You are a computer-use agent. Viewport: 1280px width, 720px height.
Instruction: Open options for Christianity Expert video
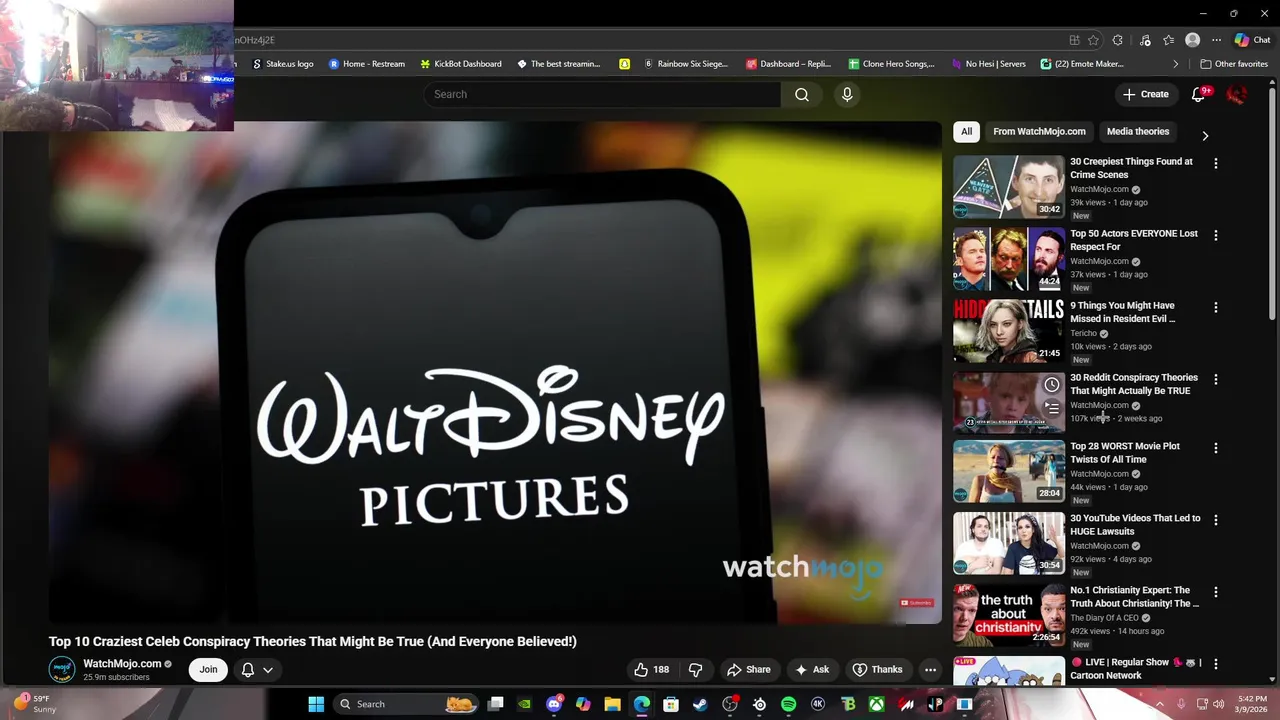(1216, 592)
